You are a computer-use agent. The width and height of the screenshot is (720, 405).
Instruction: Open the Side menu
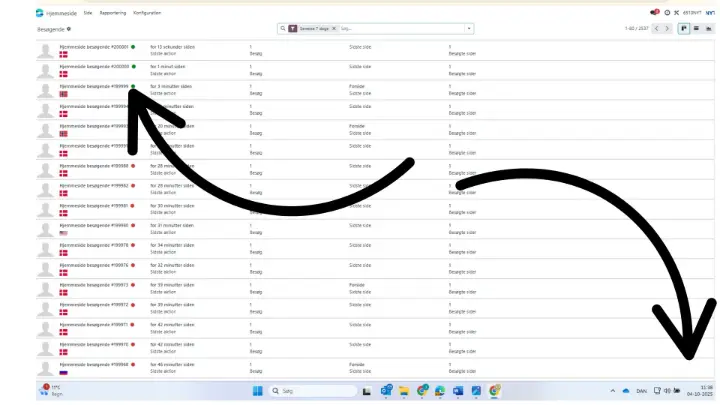pyautogui.click(x=88, y=13)
